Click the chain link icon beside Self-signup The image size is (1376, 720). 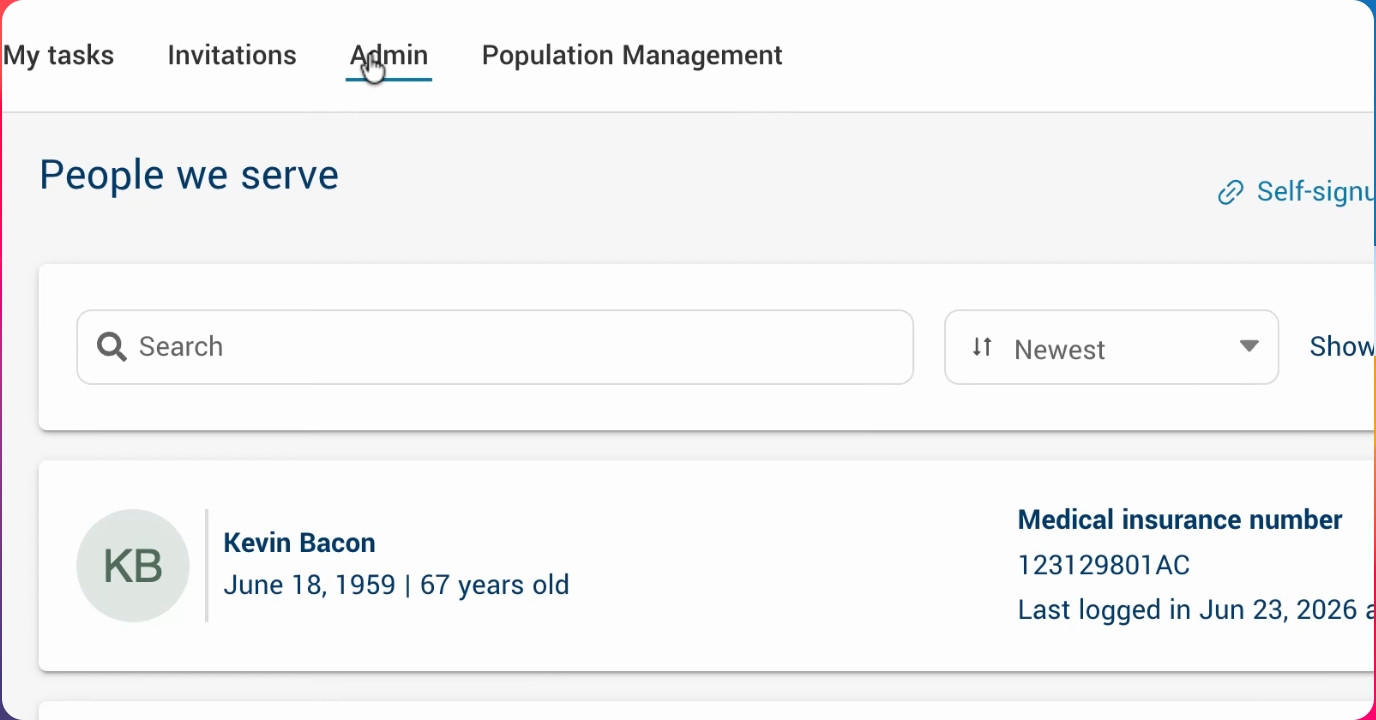pos(1230,192)
